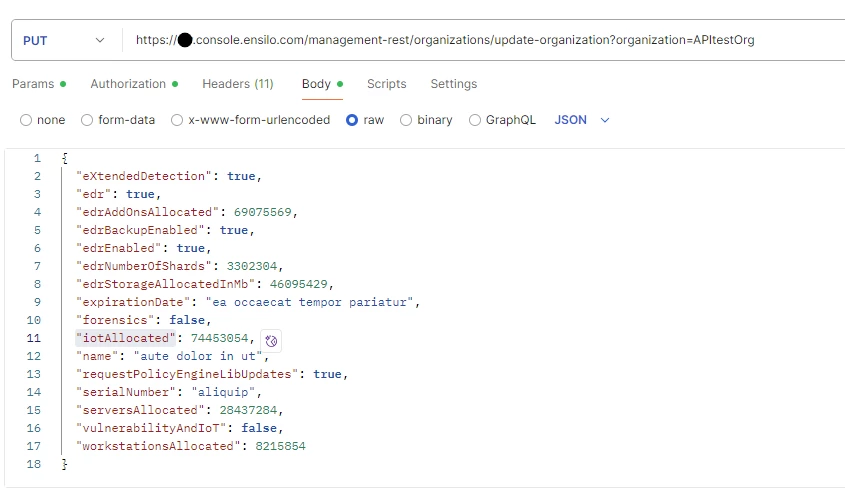Click the "eXtendedDetection" key on line 2

(x=143, y=176)
